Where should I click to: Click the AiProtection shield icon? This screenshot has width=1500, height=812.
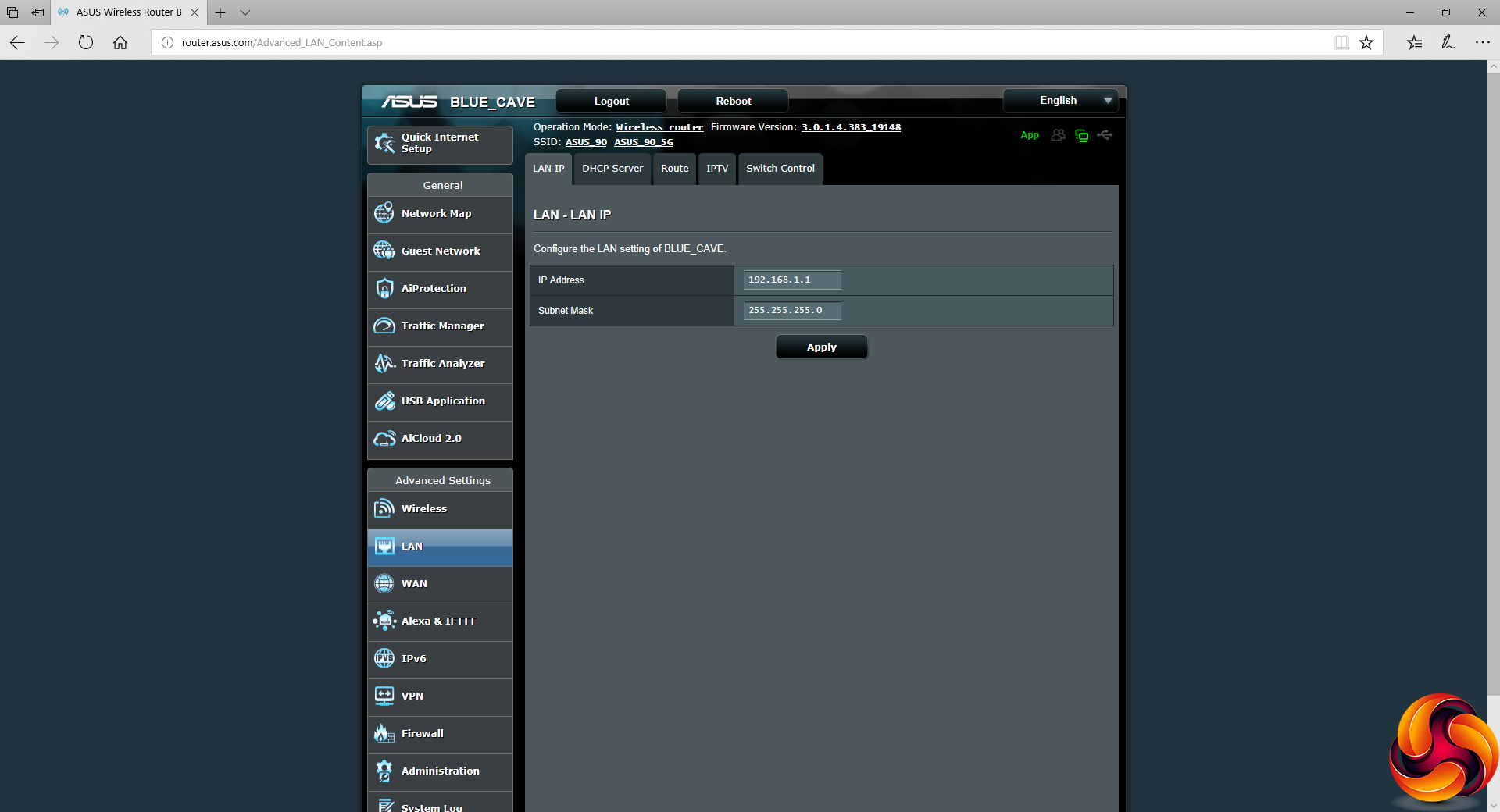tap(384, 289)
